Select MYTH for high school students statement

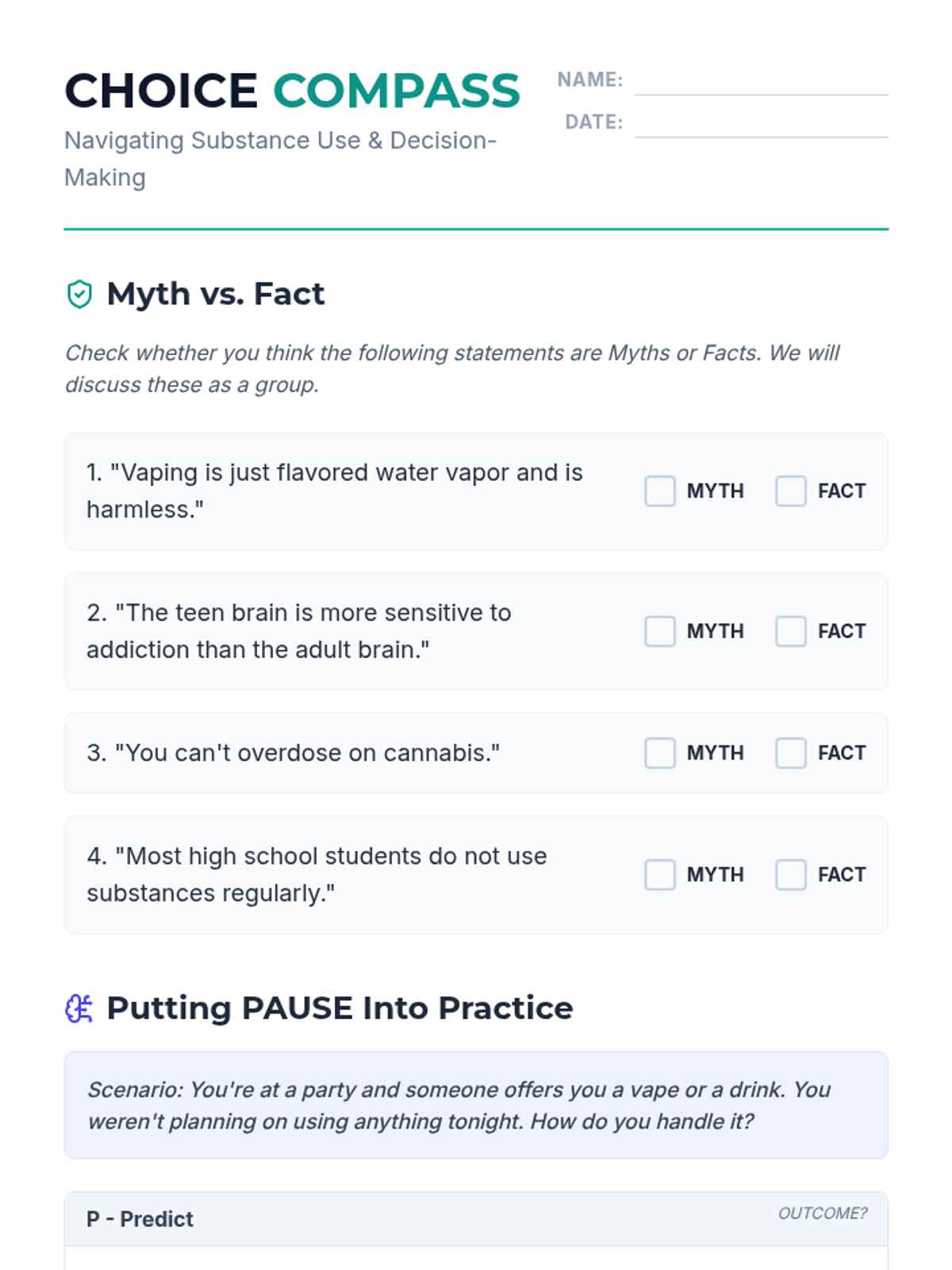click(x=659, y=875)
